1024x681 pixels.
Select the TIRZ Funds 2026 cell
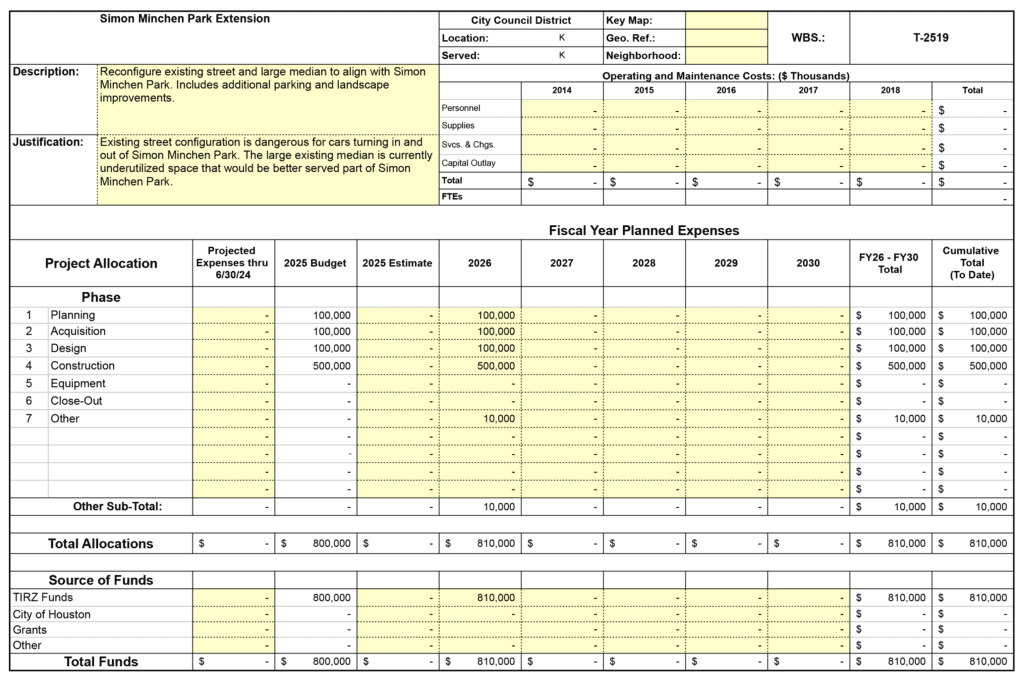(479, 598)
